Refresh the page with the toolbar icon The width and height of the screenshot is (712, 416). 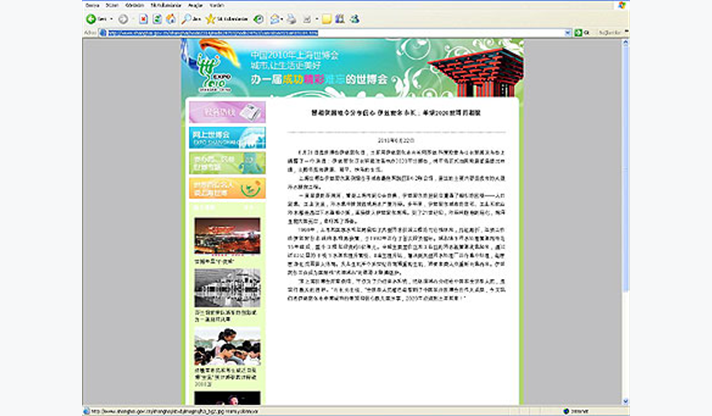[158, 19]
